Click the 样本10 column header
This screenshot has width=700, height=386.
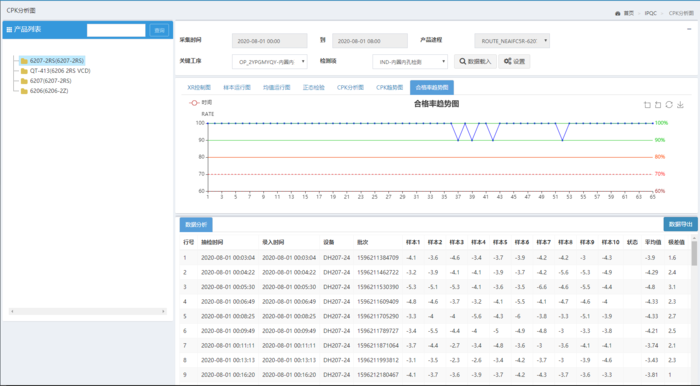[610, 242]
